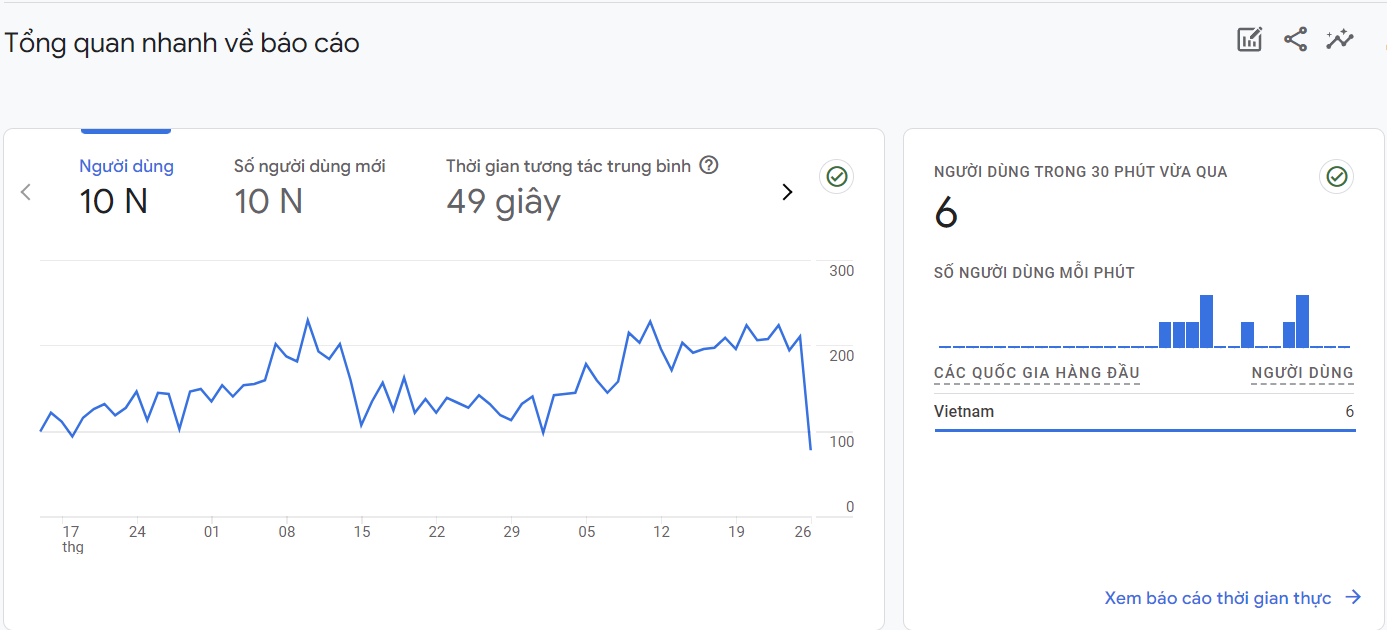Click arrow icon after Xem báo cáo thời gian thực
This screenshot has height=630, width=1387.
1353,598
